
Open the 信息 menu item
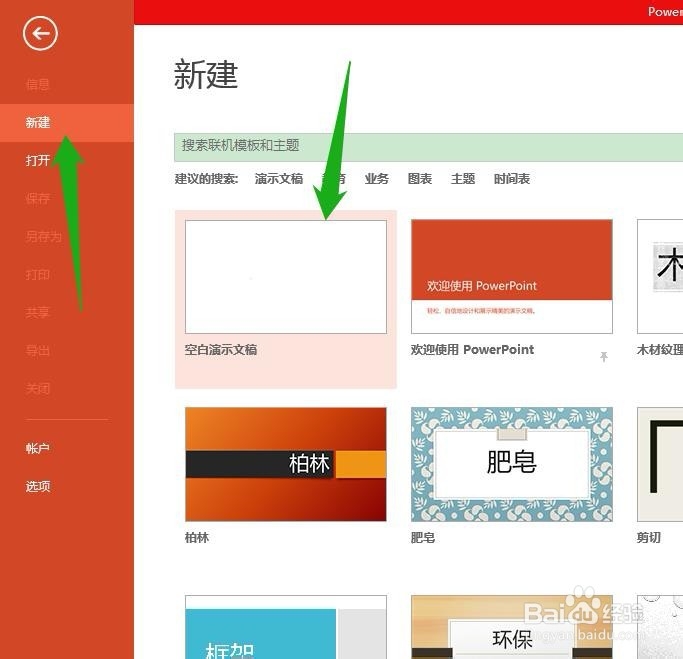[37, 84]
